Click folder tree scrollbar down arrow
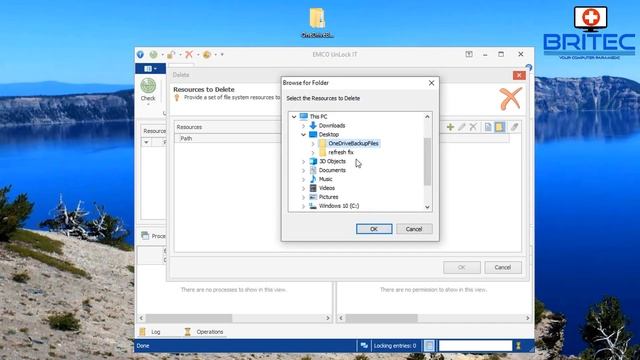Screen dimensions: 640x360 pos(427,207)
